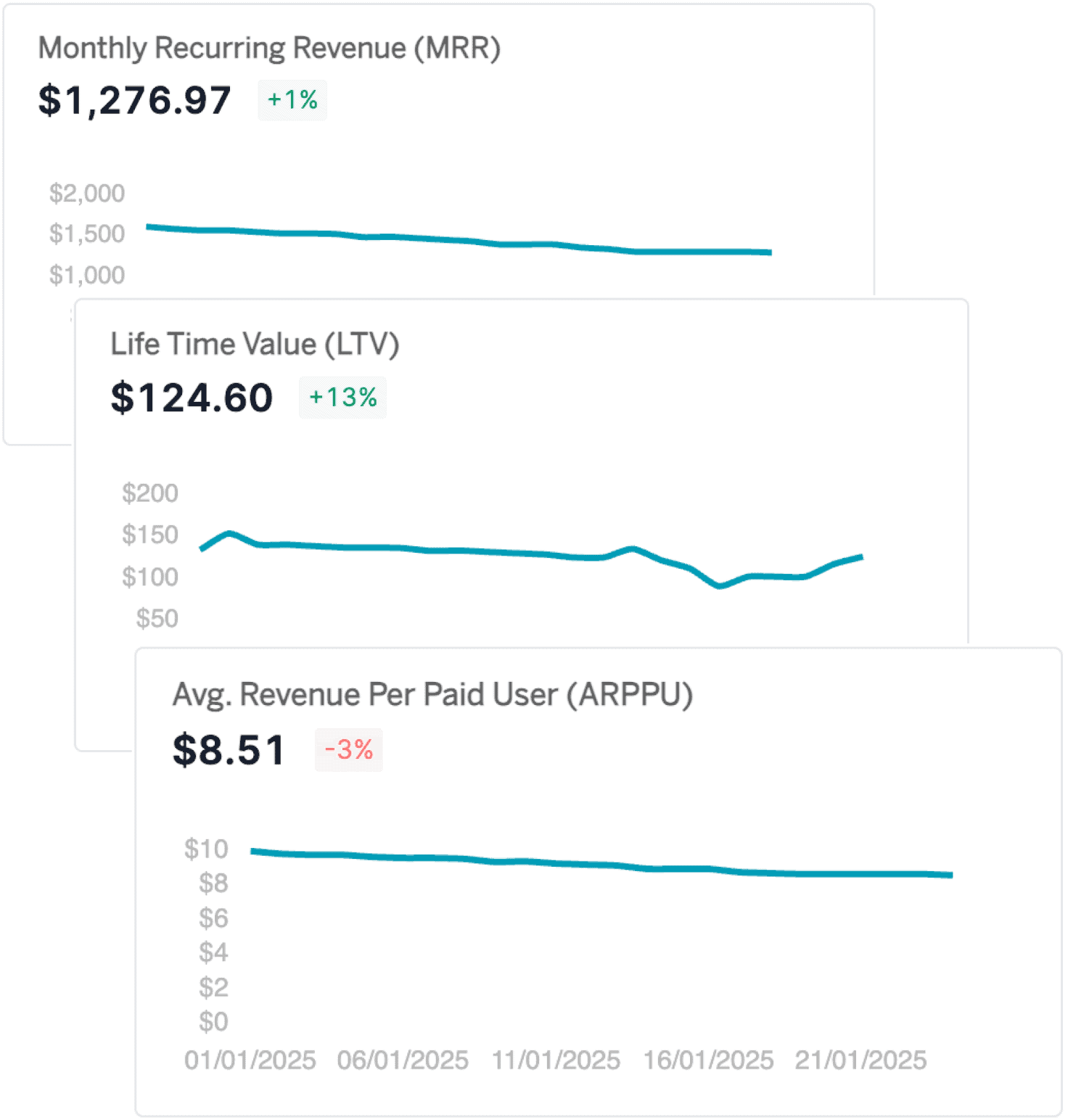The width and height of the screenshot is (1068, 1120).
Task: Click the $1,000 MRR axis label
Action: tap(87, 275)
